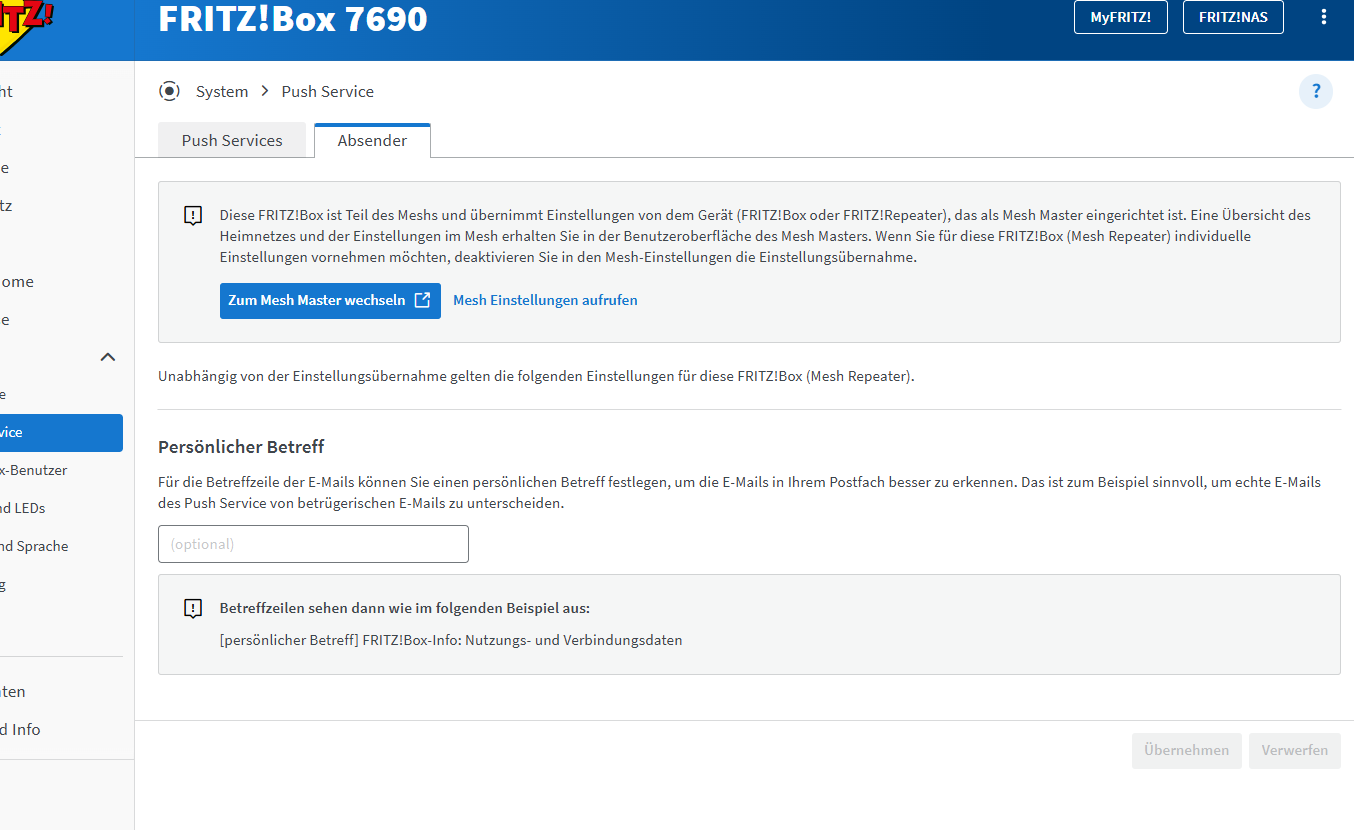
Task: Click the help question mark icon
Action: 1316,91
